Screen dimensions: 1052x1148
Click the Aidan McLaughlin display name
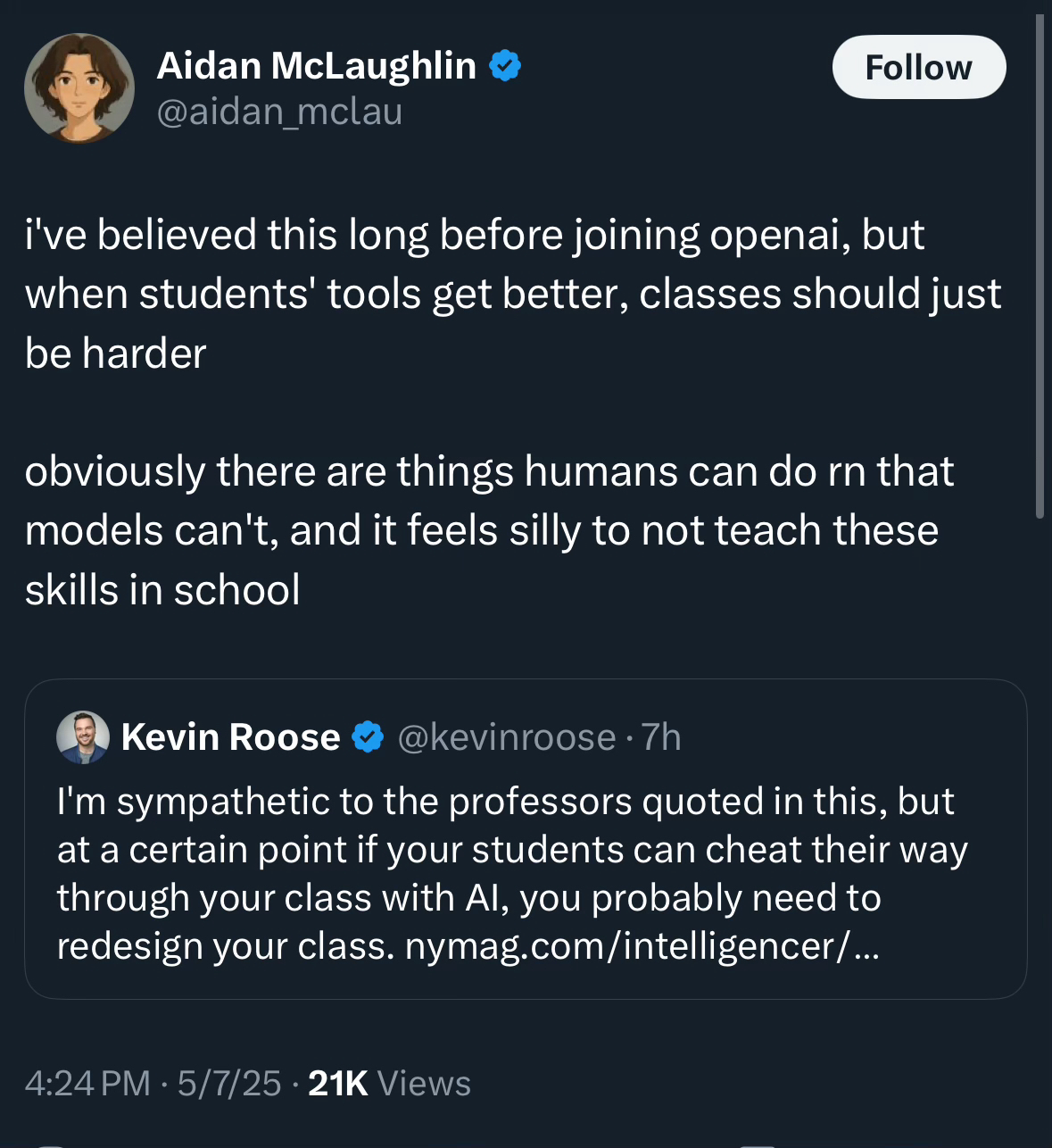pos(317,66)
